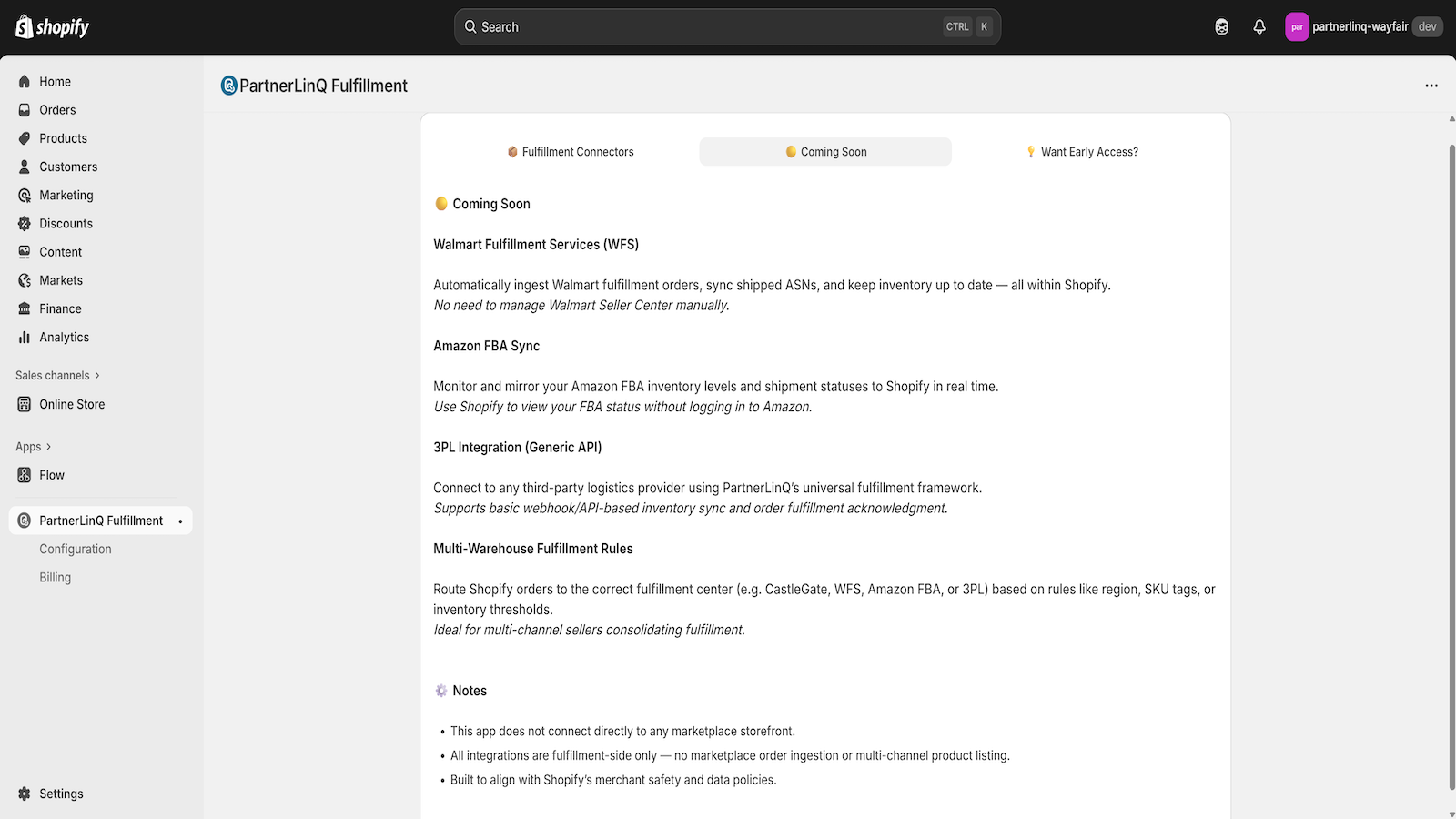Click the Online Store icon
The image size is (1456, 819).
25,404
